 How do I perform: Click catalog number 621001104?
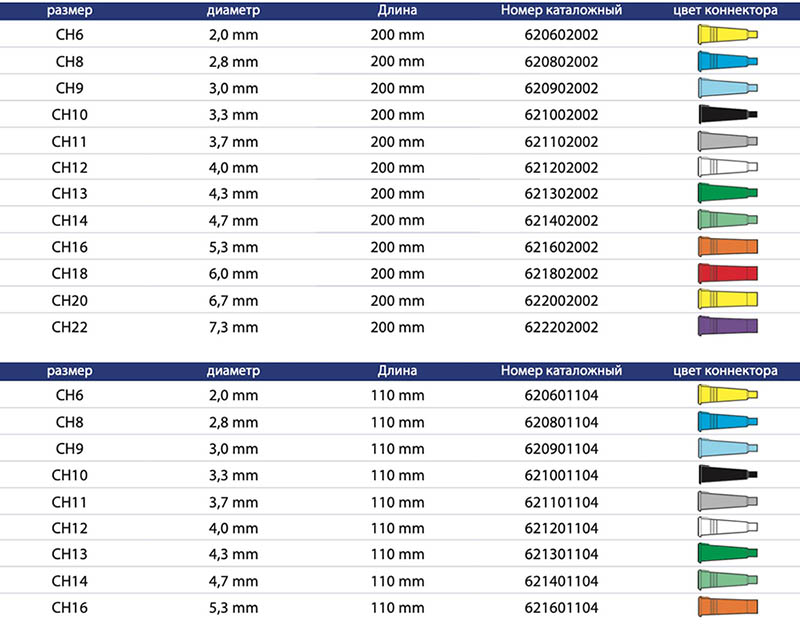coord(561,475)
